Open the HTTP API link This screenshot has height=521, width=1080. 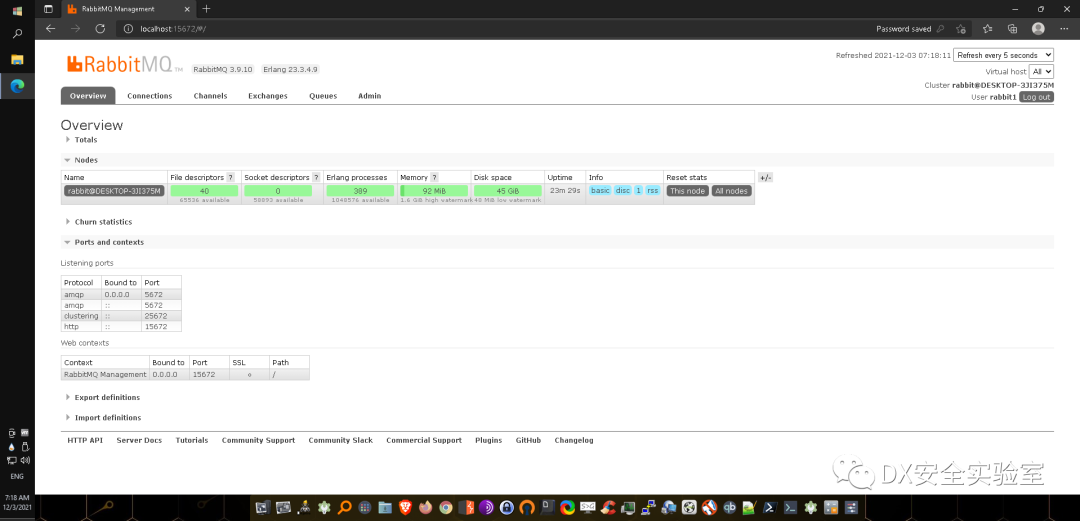click(x=85, y=440)
